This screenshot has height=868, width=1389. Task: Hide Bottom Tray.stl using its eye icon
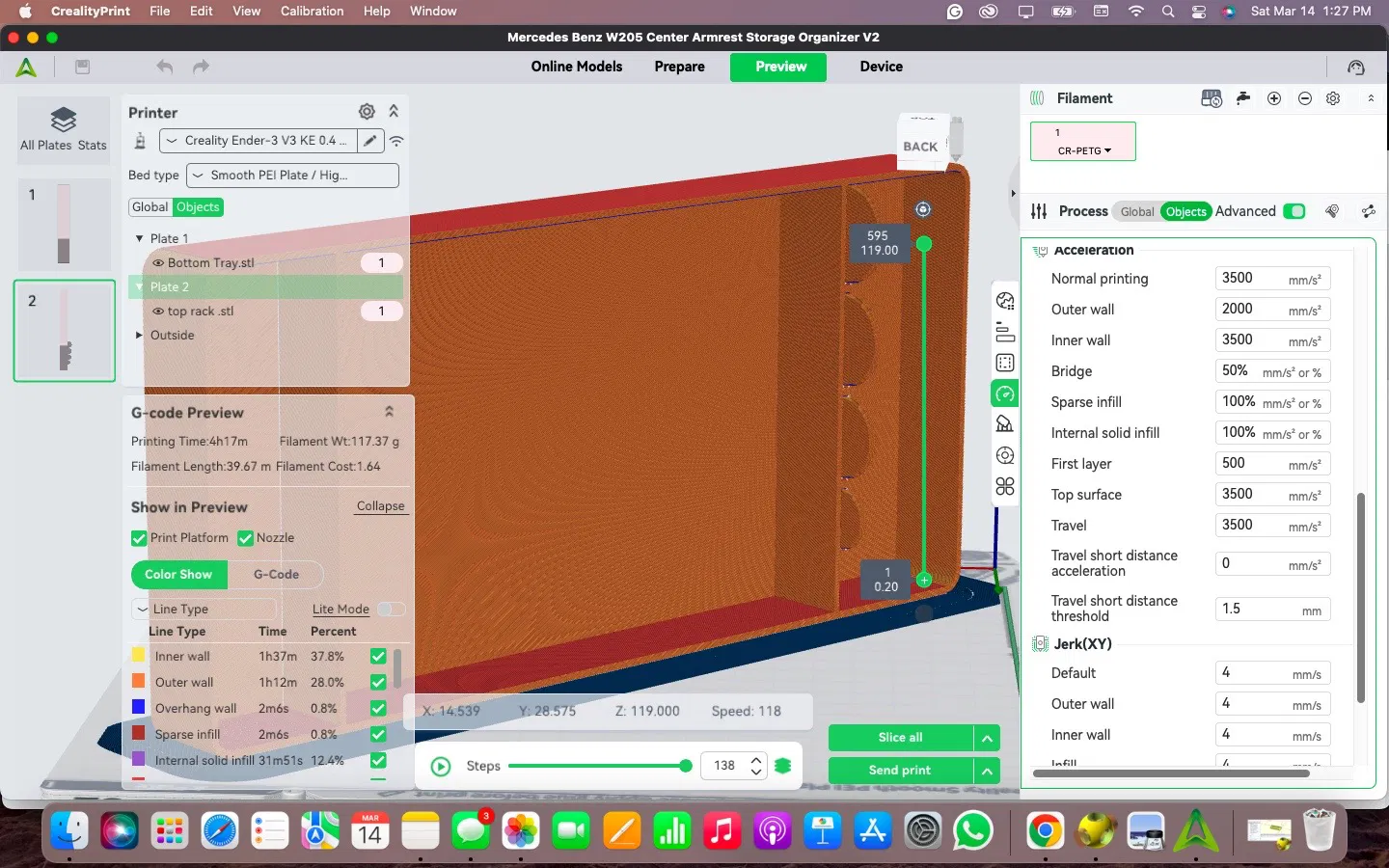158,262
